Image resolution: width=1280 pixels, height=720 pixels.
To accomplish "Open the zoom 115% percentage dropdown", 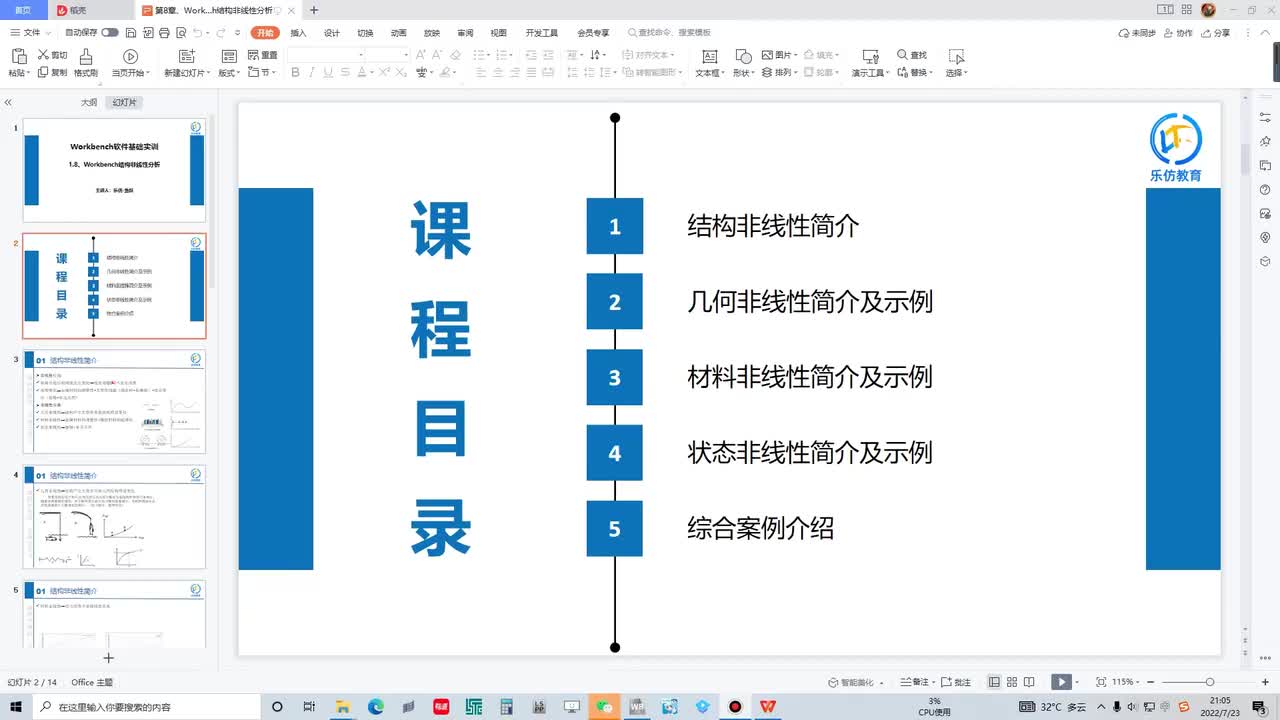I will click(1125, 682).
